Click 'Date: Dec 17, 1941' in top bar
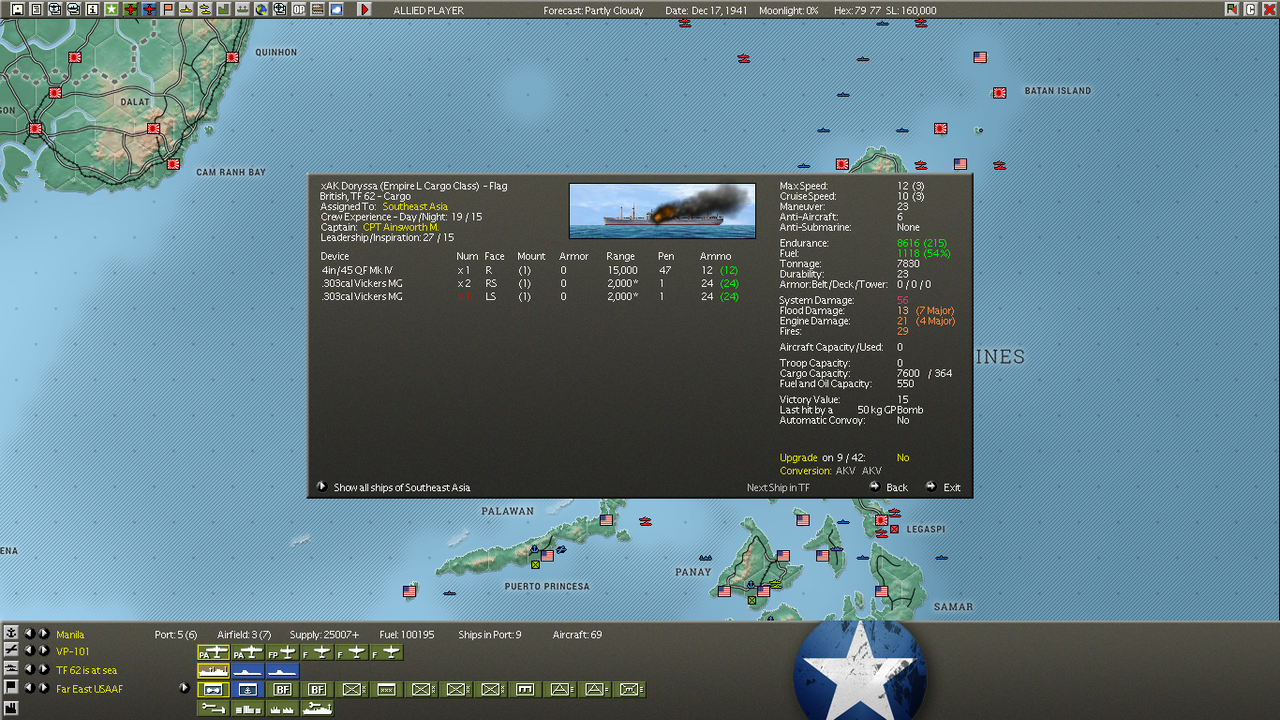Image resolution: width=1280 pixels, height=720 pixels. [706, 10]
